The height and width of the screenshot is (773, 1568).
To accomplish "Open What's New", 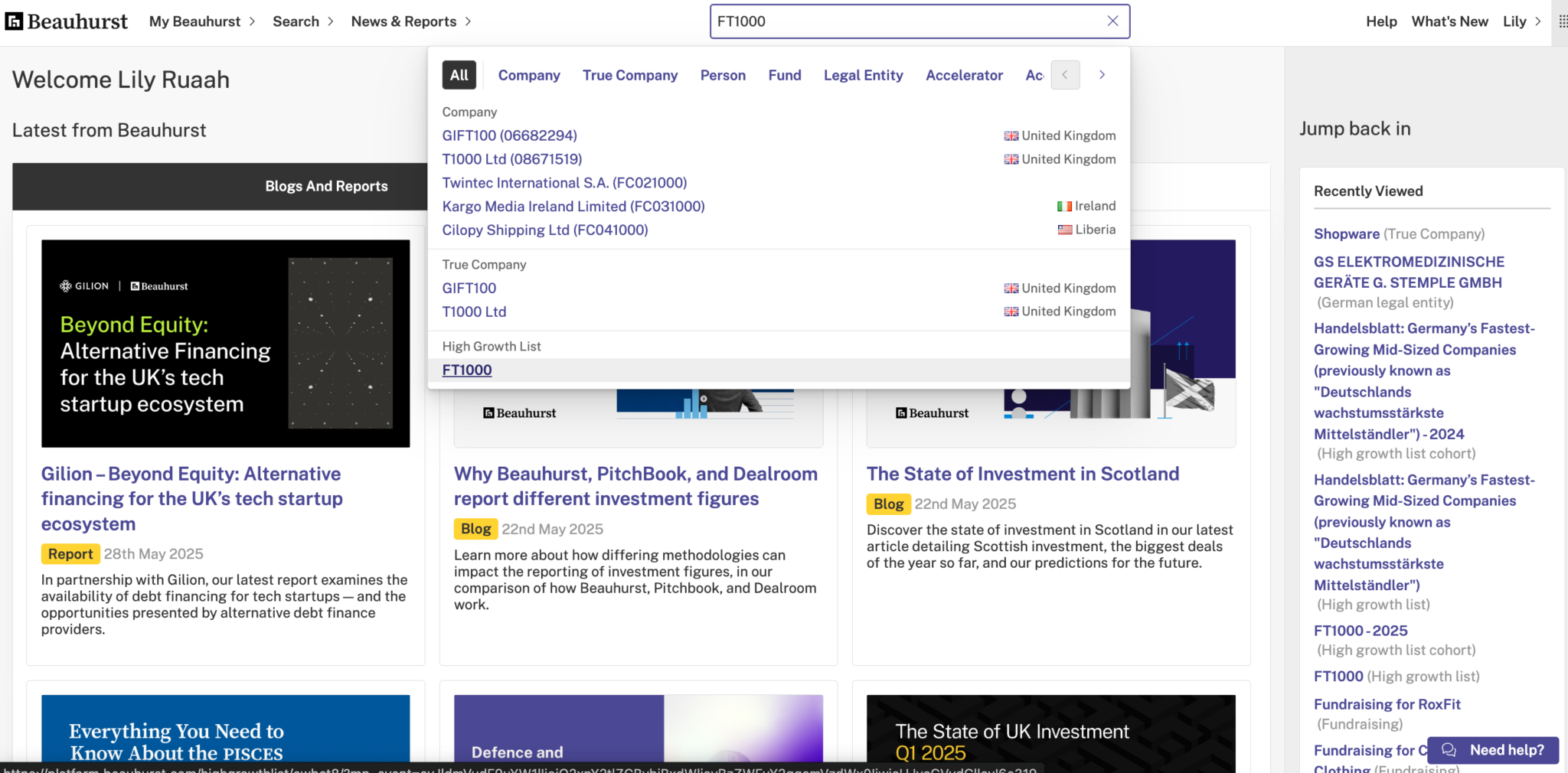I will point(1449,21).
